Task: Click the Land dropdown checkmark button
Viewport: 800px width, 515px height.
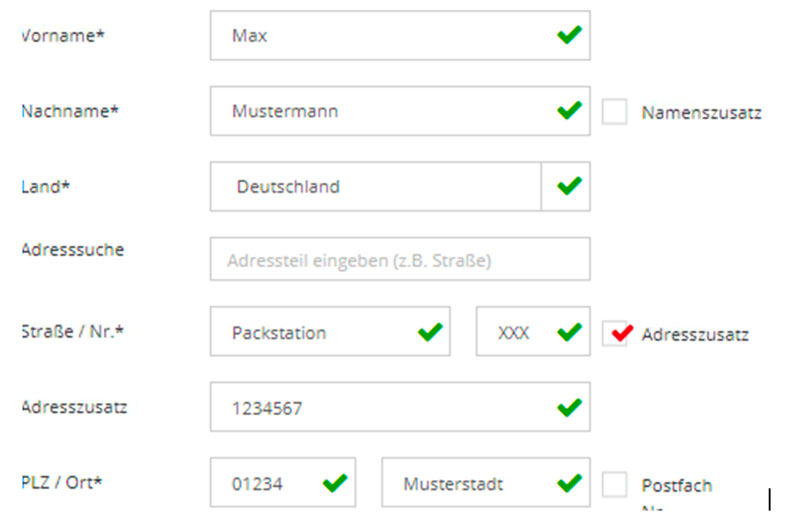Action: pos(566,187)
